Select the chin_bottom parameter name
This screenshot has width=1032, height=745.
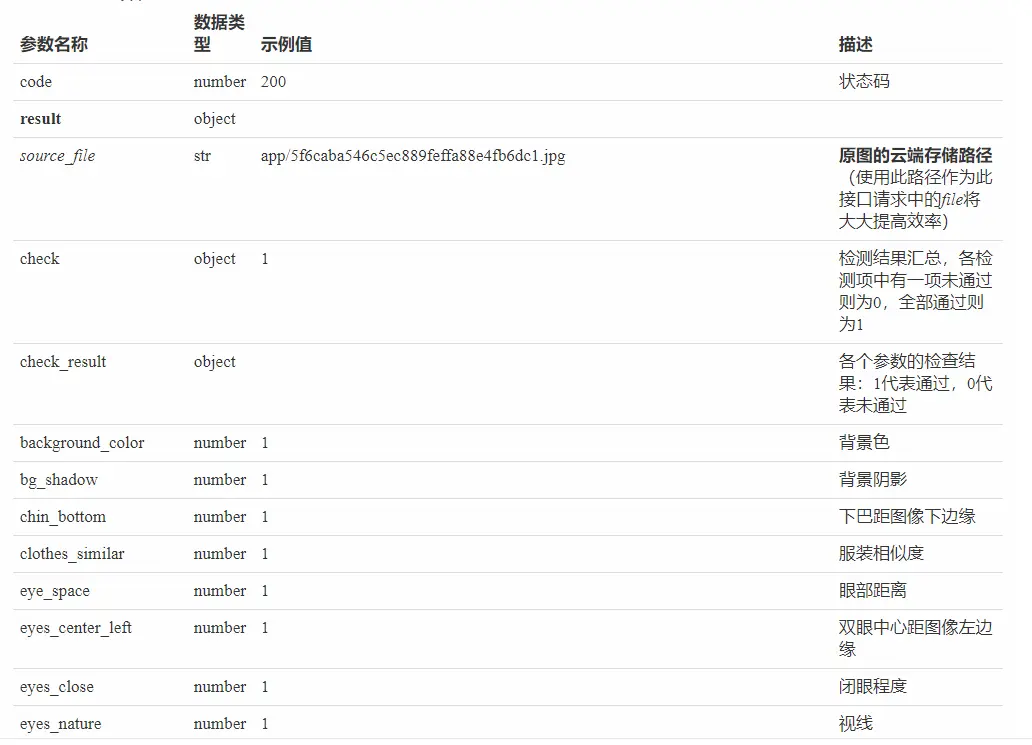pyautogui.click(x=63, y=517)
